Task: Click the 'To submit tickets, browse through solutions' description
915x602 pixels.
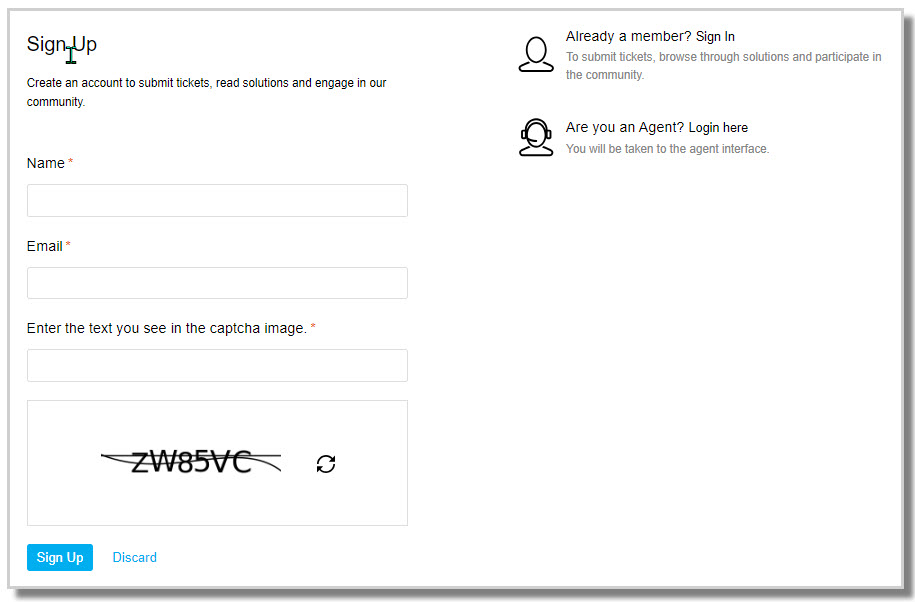Action: [x=724, y=66]
